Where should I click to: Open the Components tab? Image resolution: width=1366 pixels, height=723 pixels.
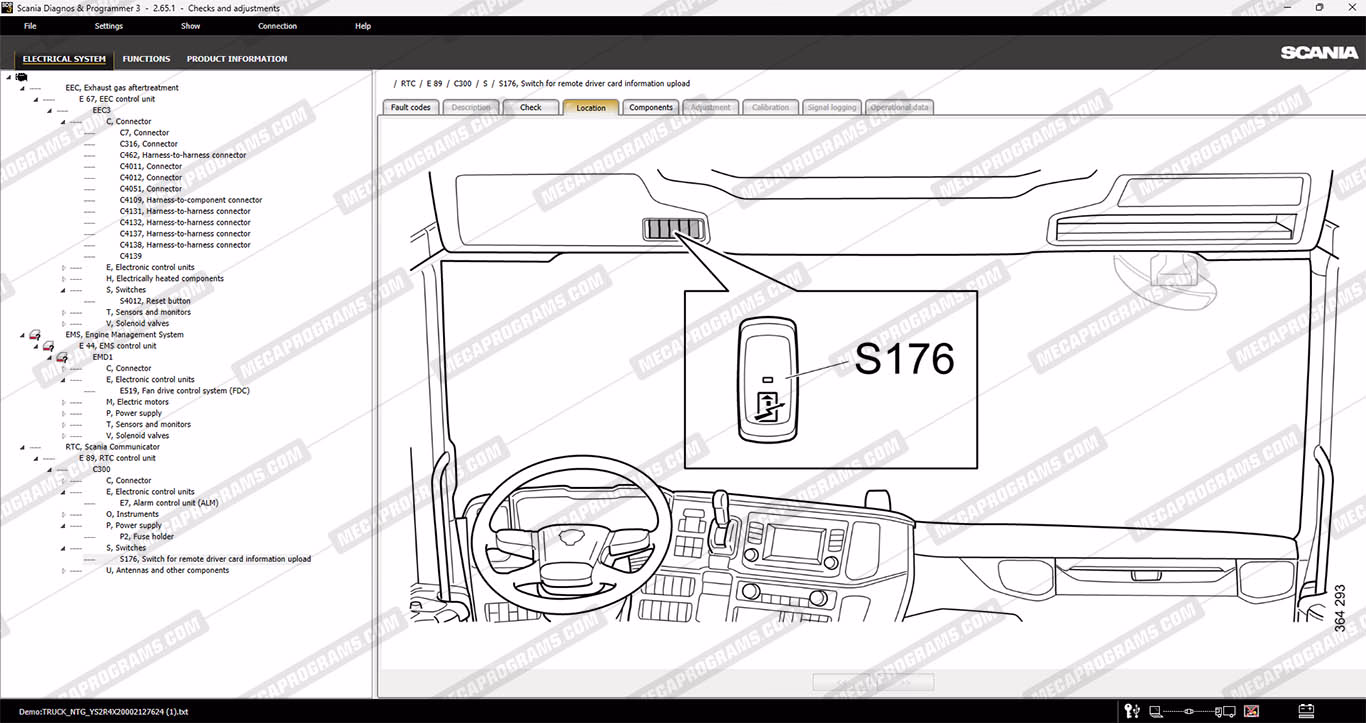point(651,107)
